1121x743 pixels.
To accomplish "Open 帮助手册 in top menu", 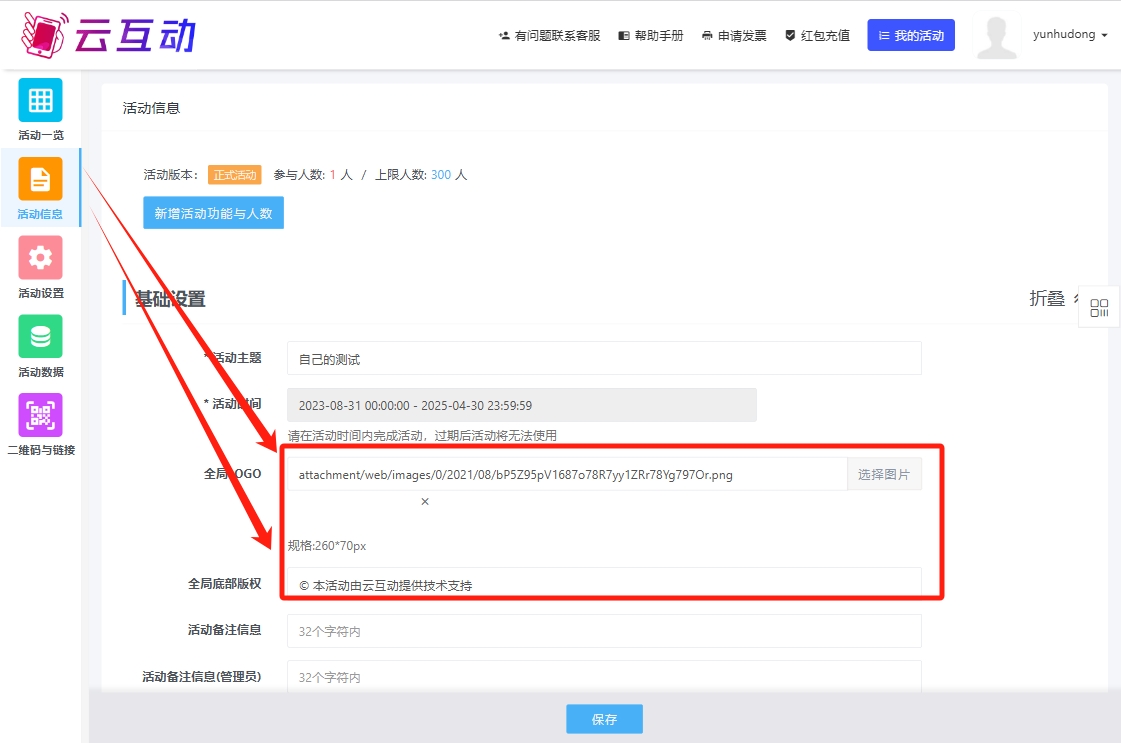I will click(651, 35).
